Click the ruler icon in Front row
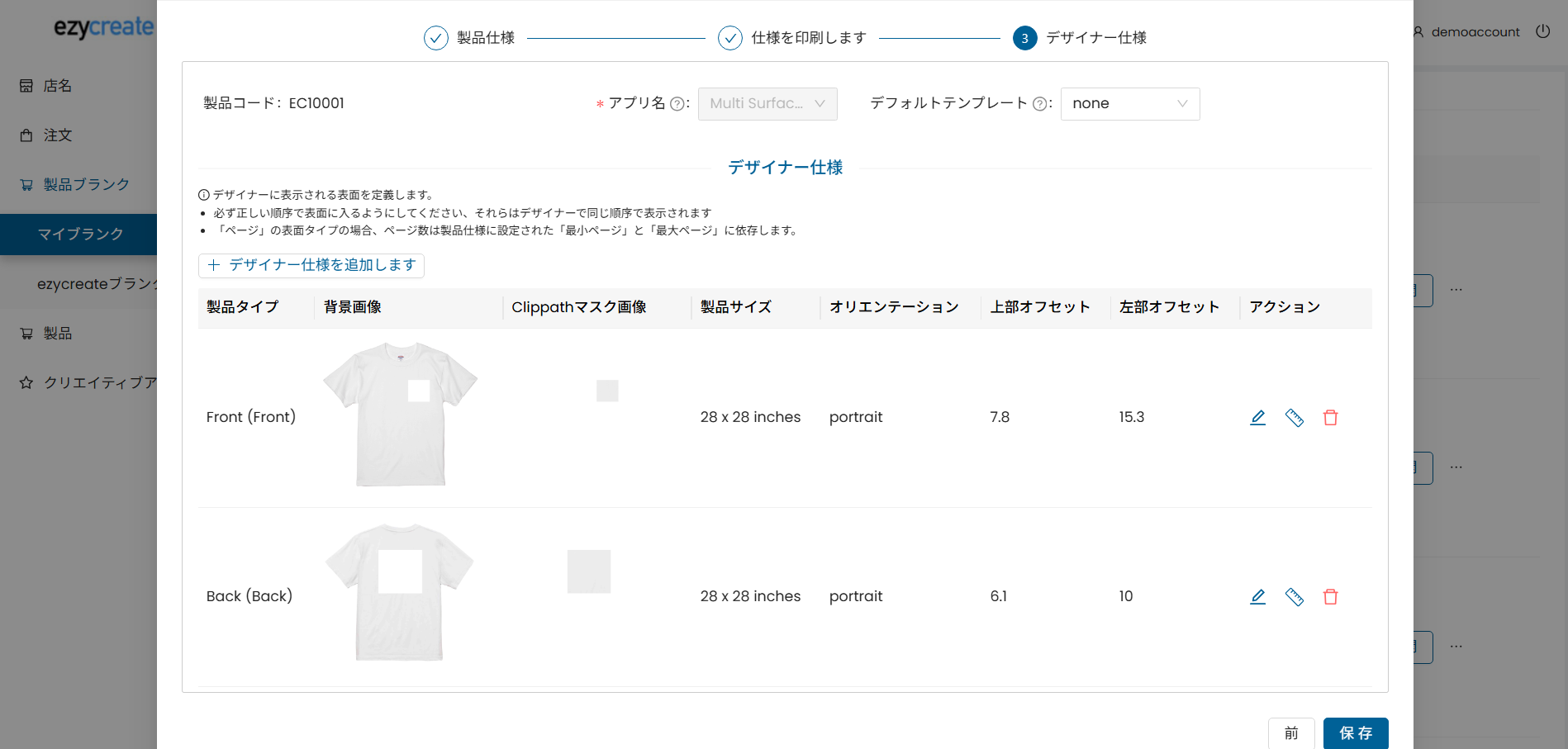 pos(1294,418)
